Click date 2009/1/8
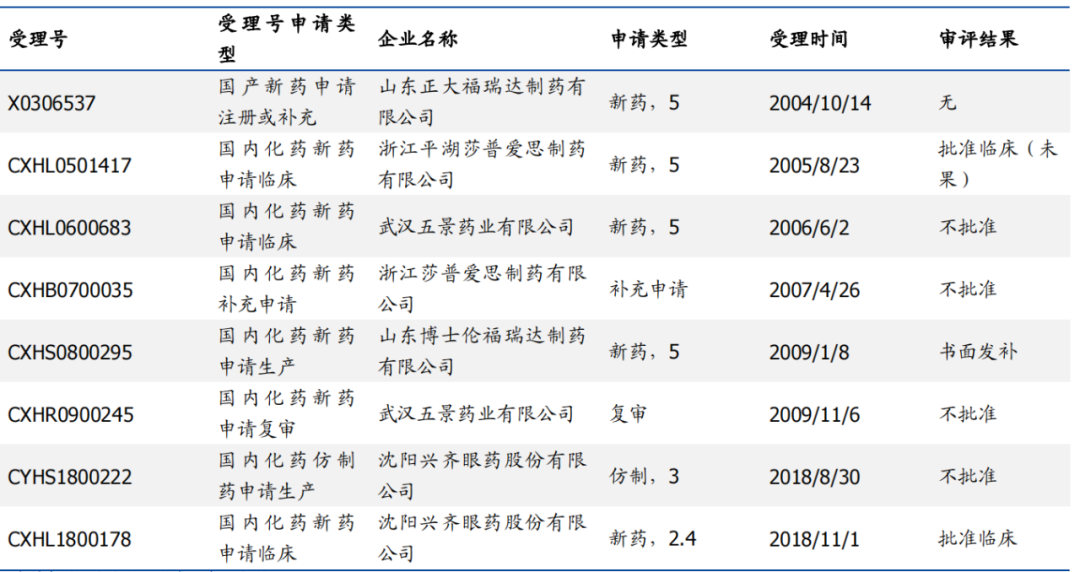Screen dimensions: 1080x572 [x=809, y=352]
